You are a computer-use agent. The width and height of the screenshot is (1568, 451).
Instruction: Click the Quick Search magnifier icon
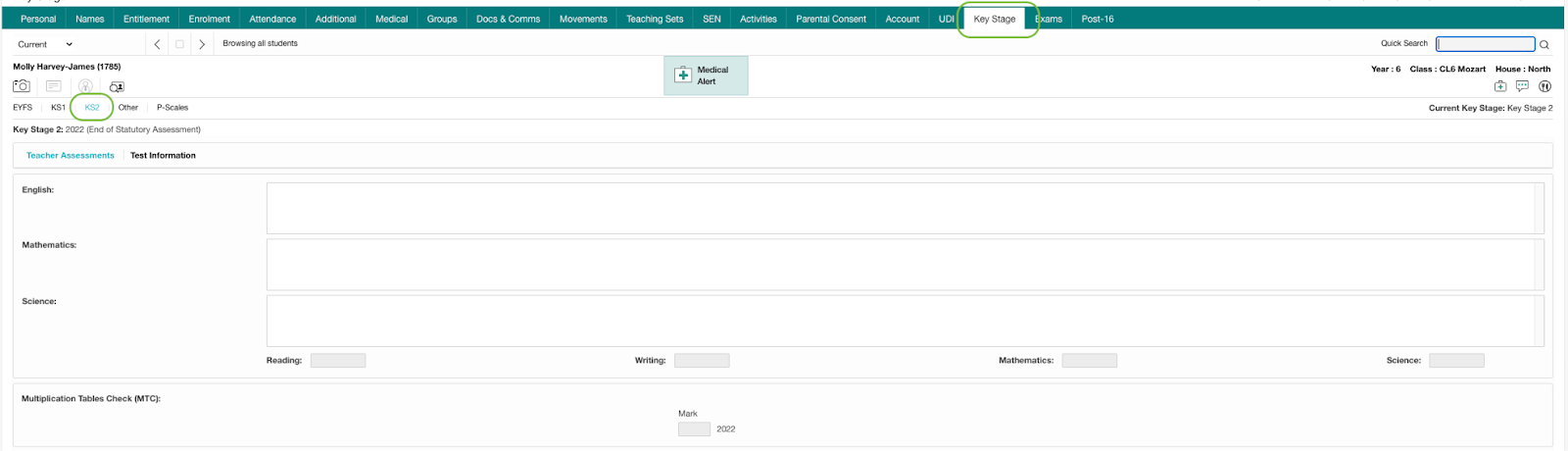[1544, 44]
